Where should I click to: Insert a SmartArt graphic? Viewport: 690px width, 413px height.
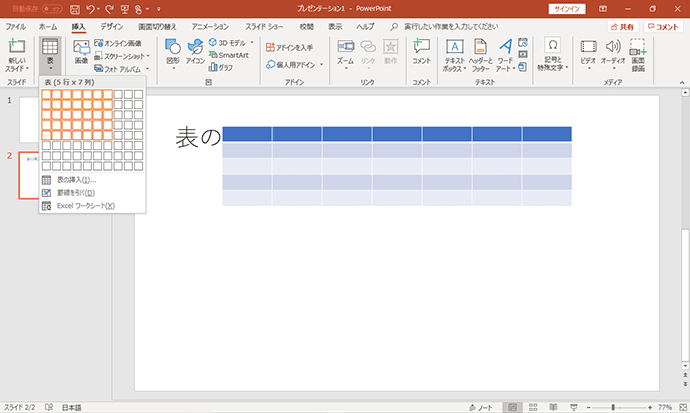coord(229,55)
